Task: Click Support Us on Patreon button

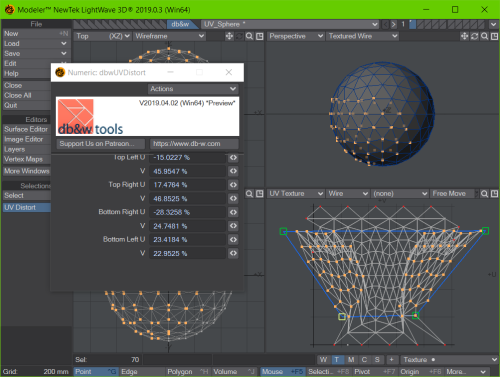Action: click(x=101, y=144)
